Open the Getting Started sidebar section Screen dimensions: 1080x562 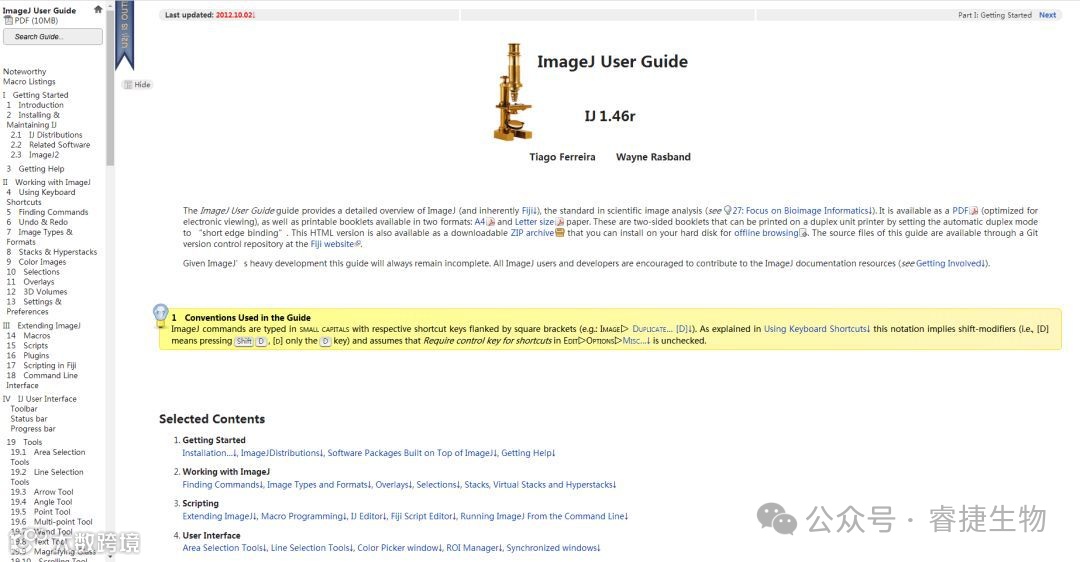click(41, 95)
